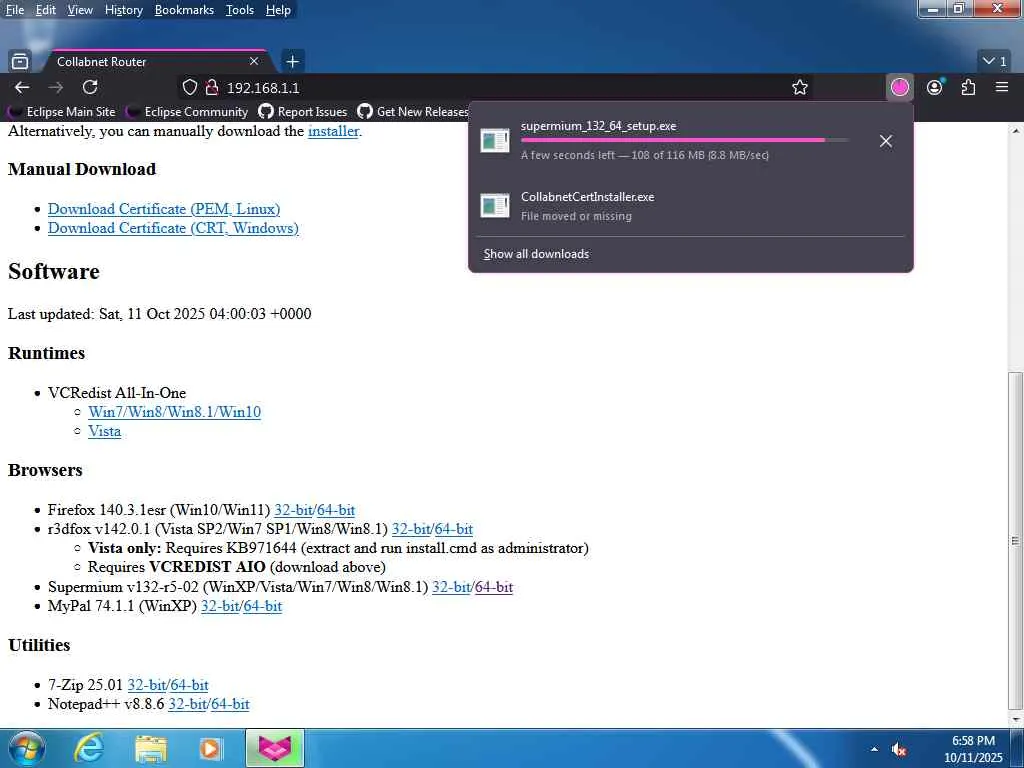Open the tracking protection shield icon
The image size is (1024, 768).
pyautogui.click(x=189, y=88)
